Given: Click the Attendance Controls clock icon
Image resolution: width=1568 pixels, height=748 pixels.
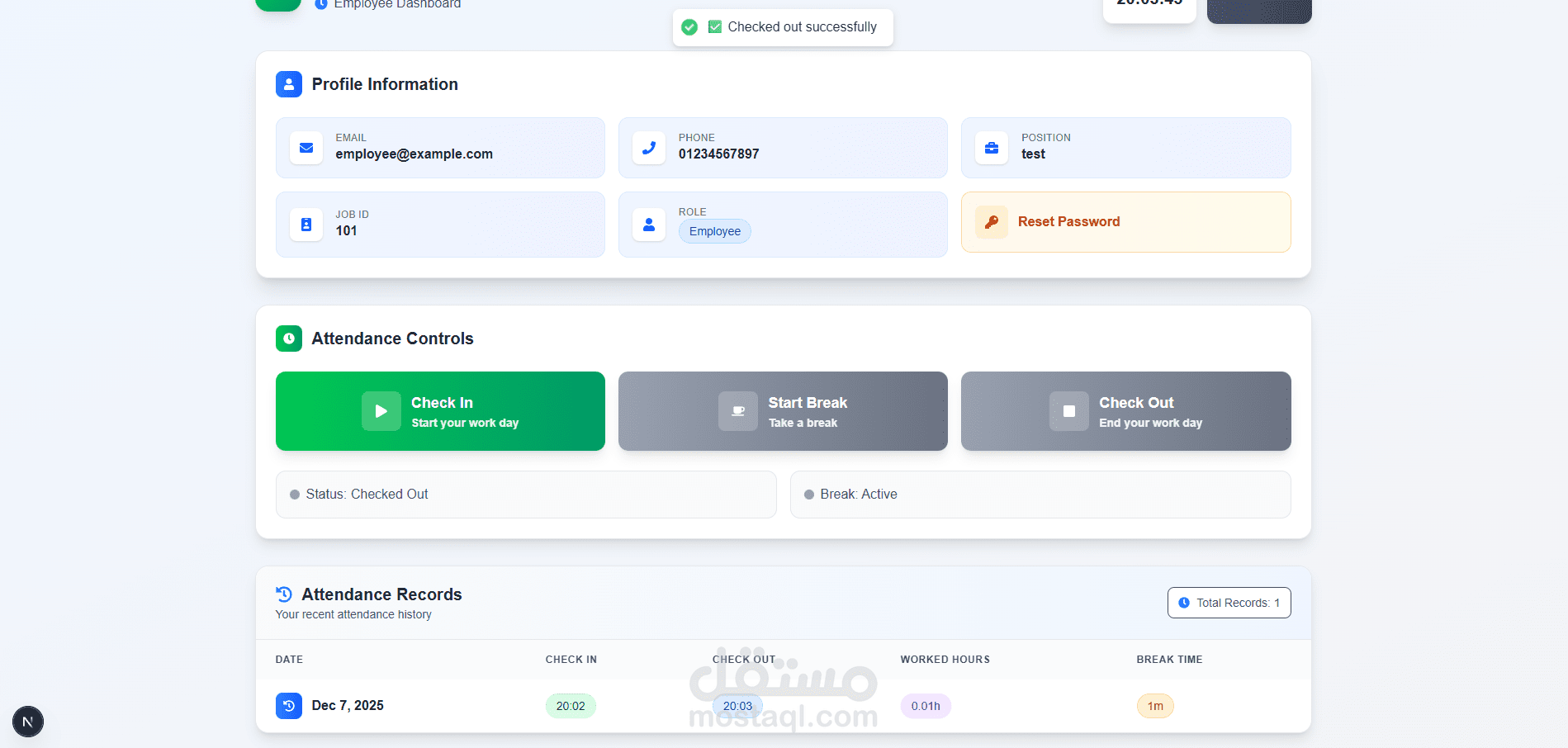Looking at the screenshot, I should pos(289,338).
